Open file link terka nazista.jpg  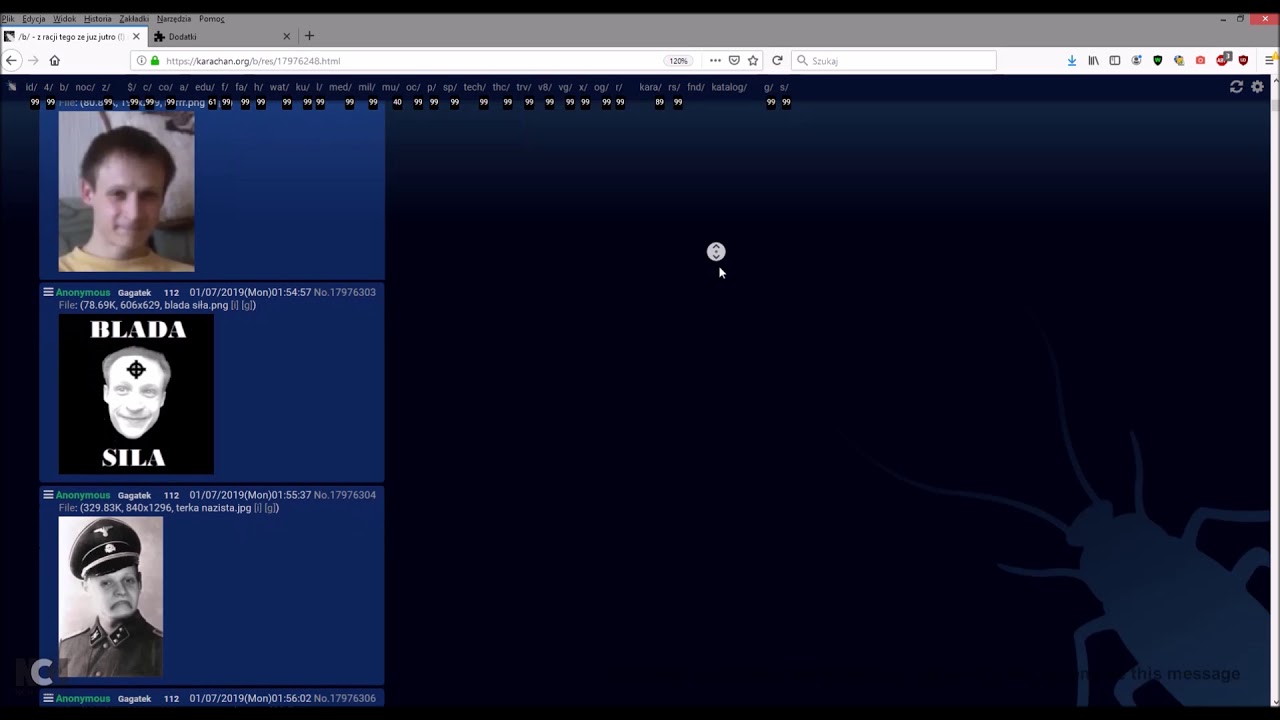(x=213, y=508)
